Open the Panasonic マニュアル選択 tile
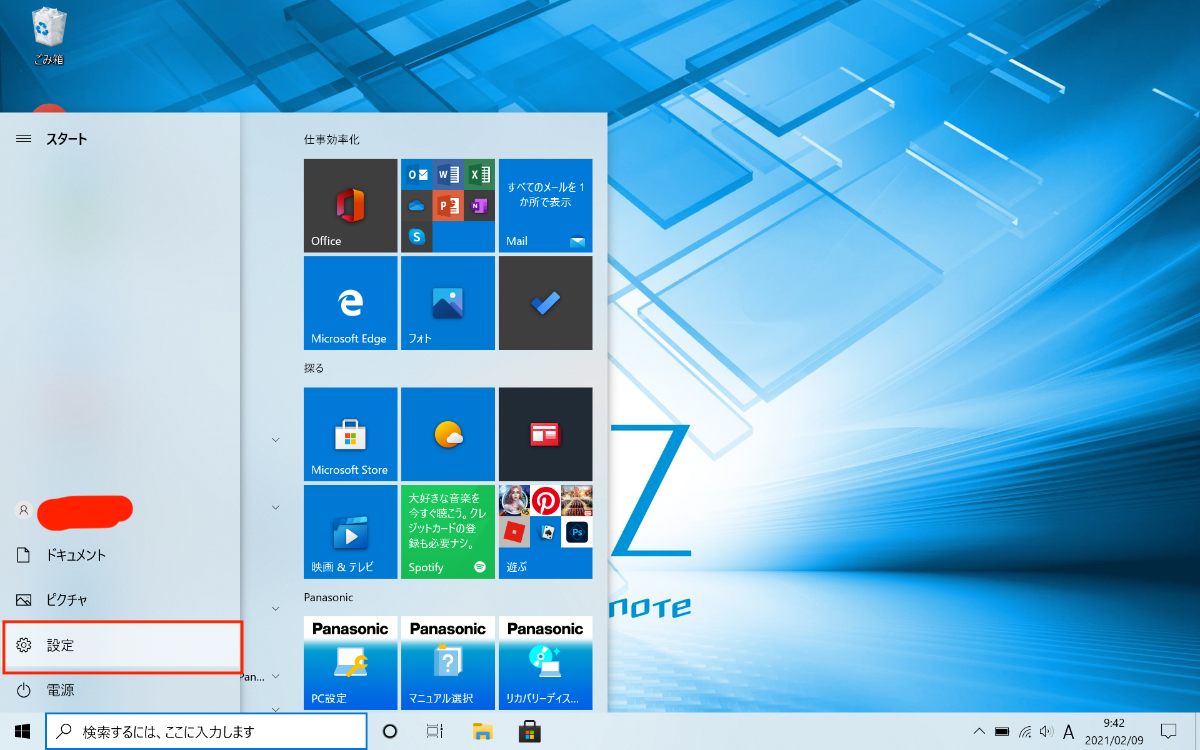1200x750 pixels. click(448, 663)
